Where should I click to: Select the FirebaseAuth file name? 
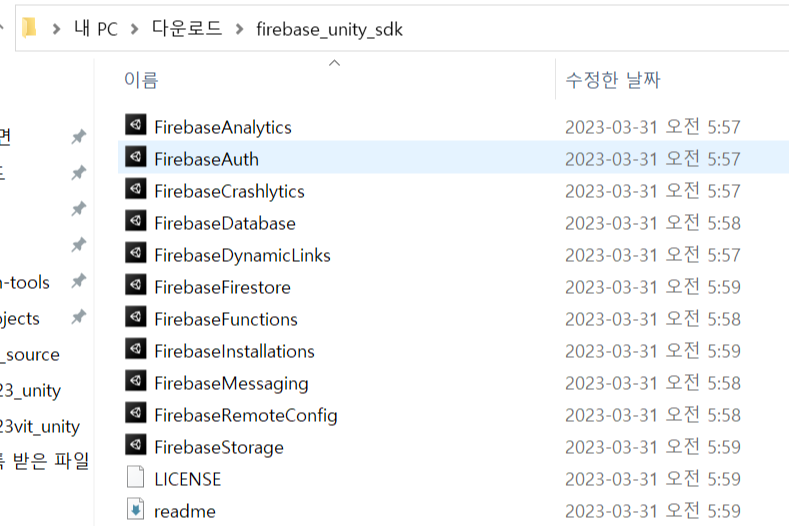(x=206, y=159)
